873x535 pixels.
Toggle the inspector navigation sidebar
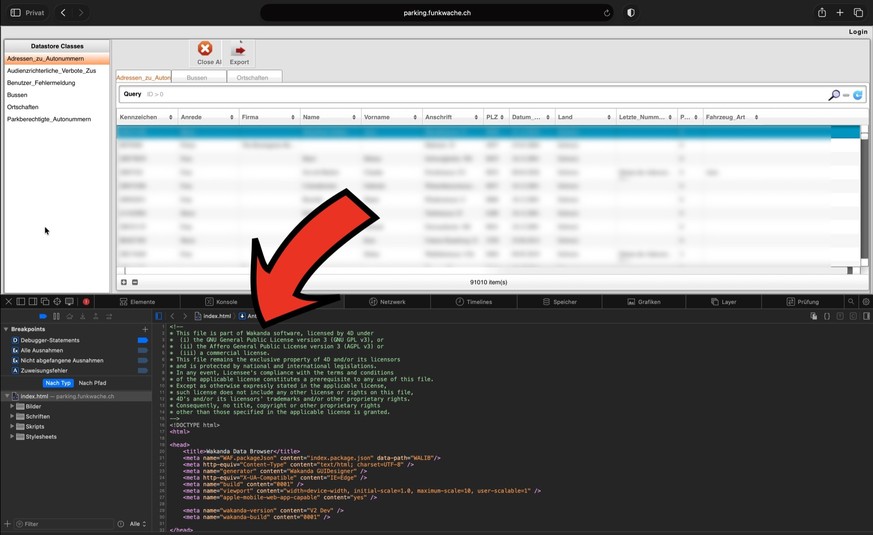click(159, 316)
